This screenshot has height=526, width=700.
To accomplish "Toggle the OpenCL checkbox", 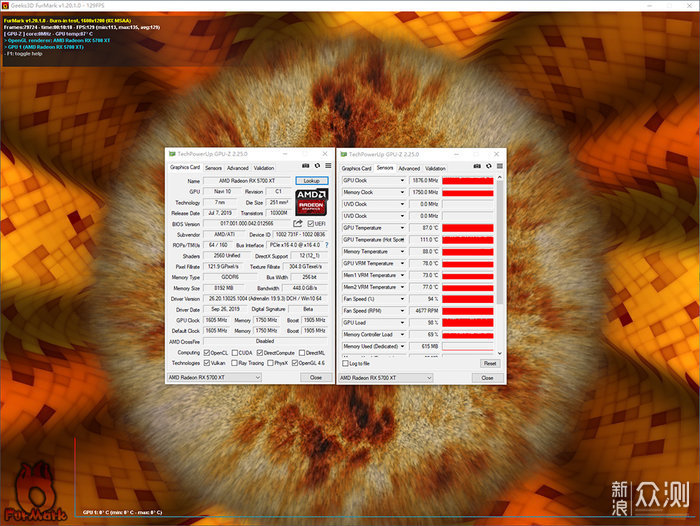I will click(x=207, y=353).
